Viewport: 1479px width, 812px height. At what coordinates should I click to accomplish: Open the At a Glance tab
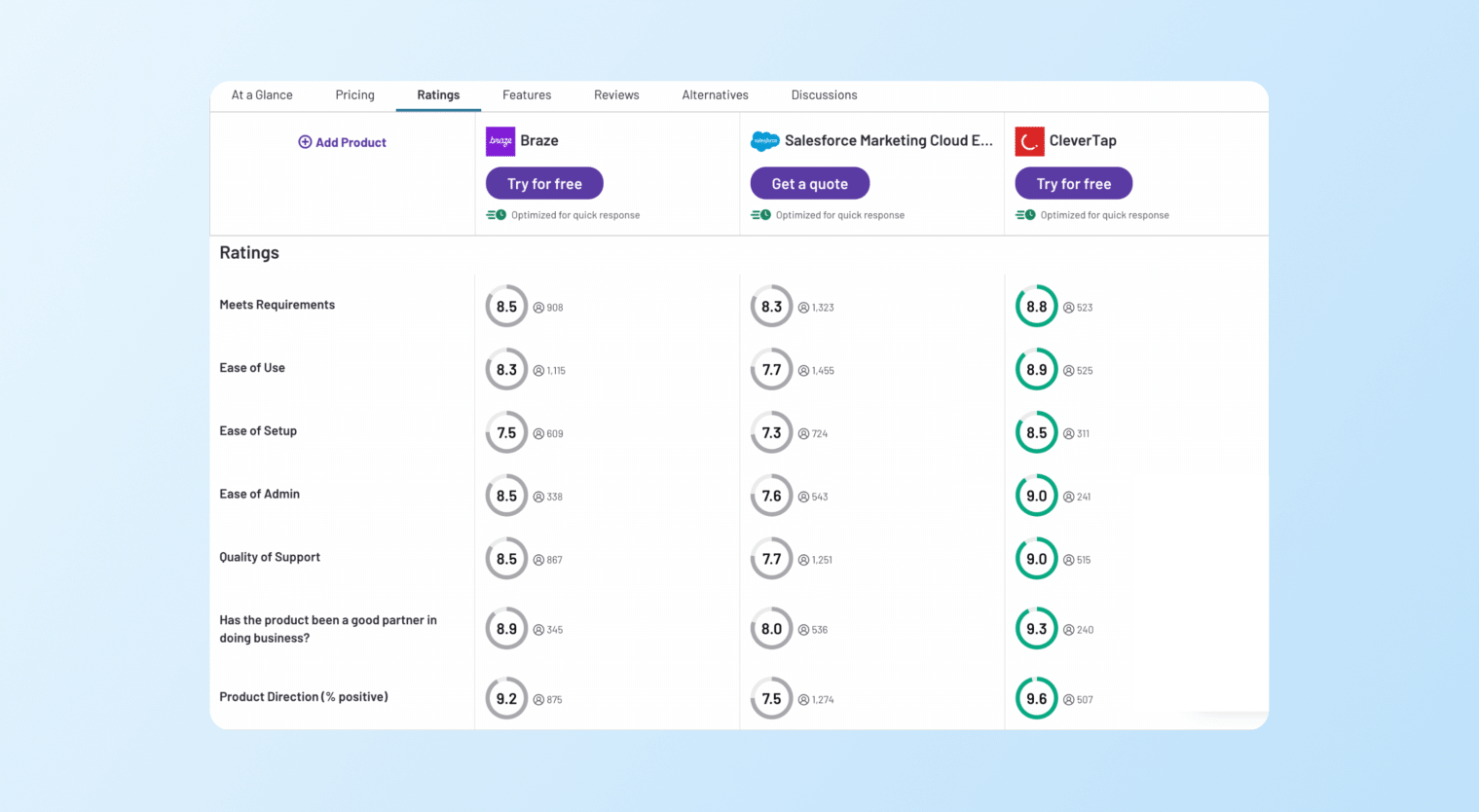tap(262, 95)
